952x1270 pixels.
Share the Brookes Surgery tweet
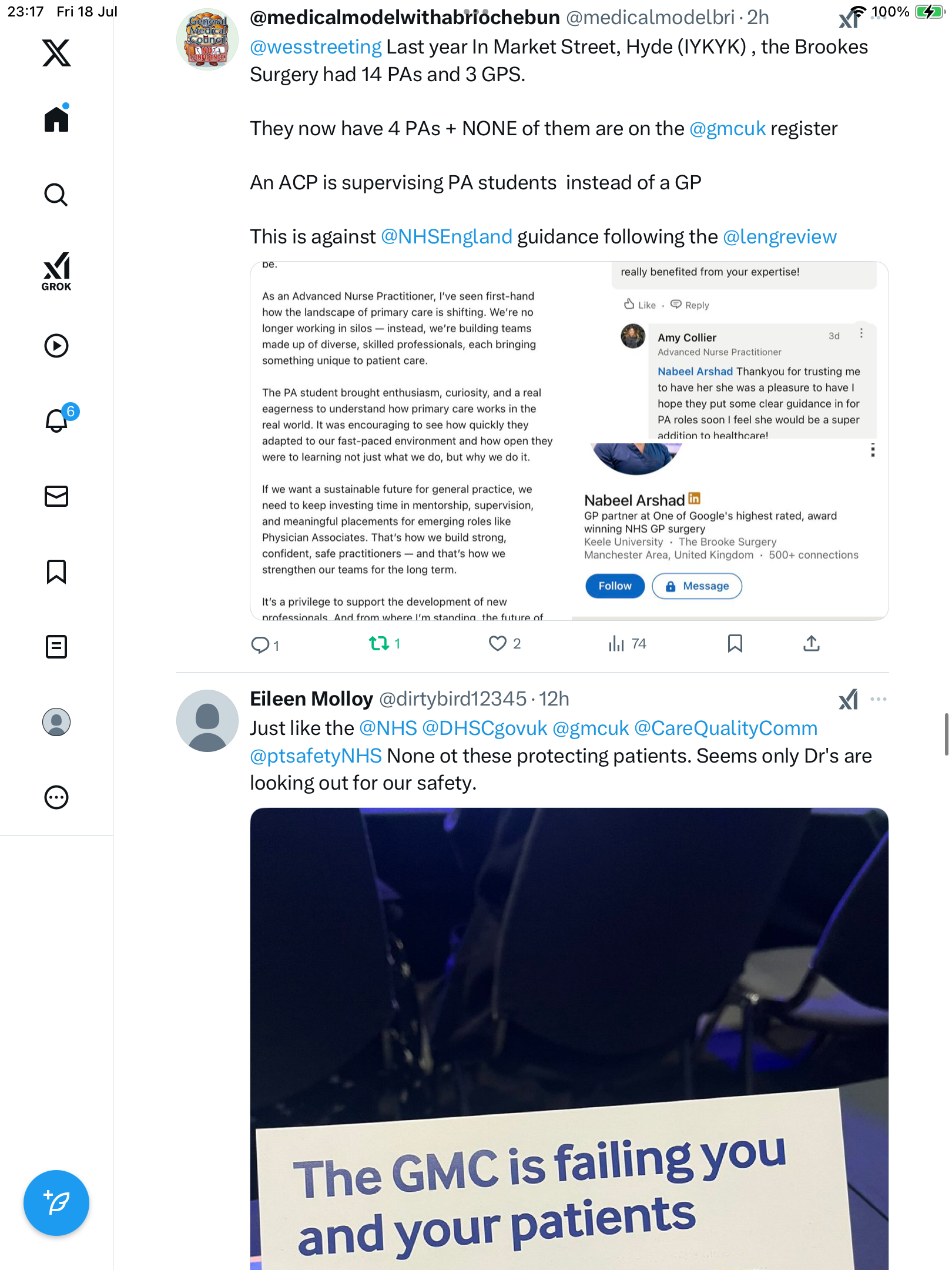point(811,644)
